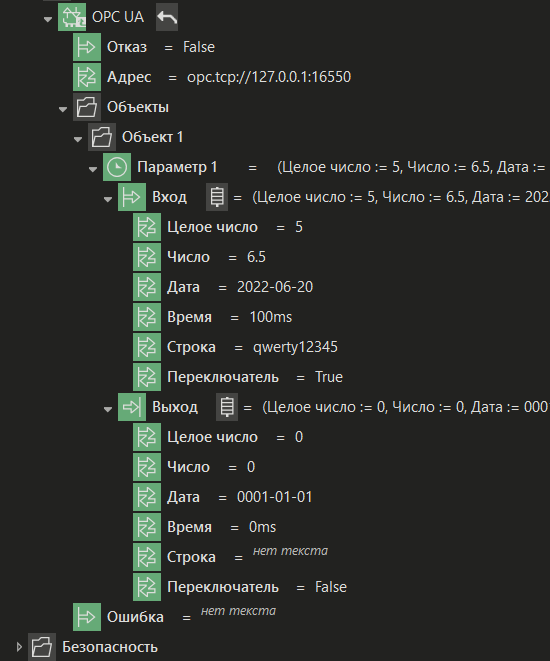Click icon of Переключатель = True

[x=147, y=377]
